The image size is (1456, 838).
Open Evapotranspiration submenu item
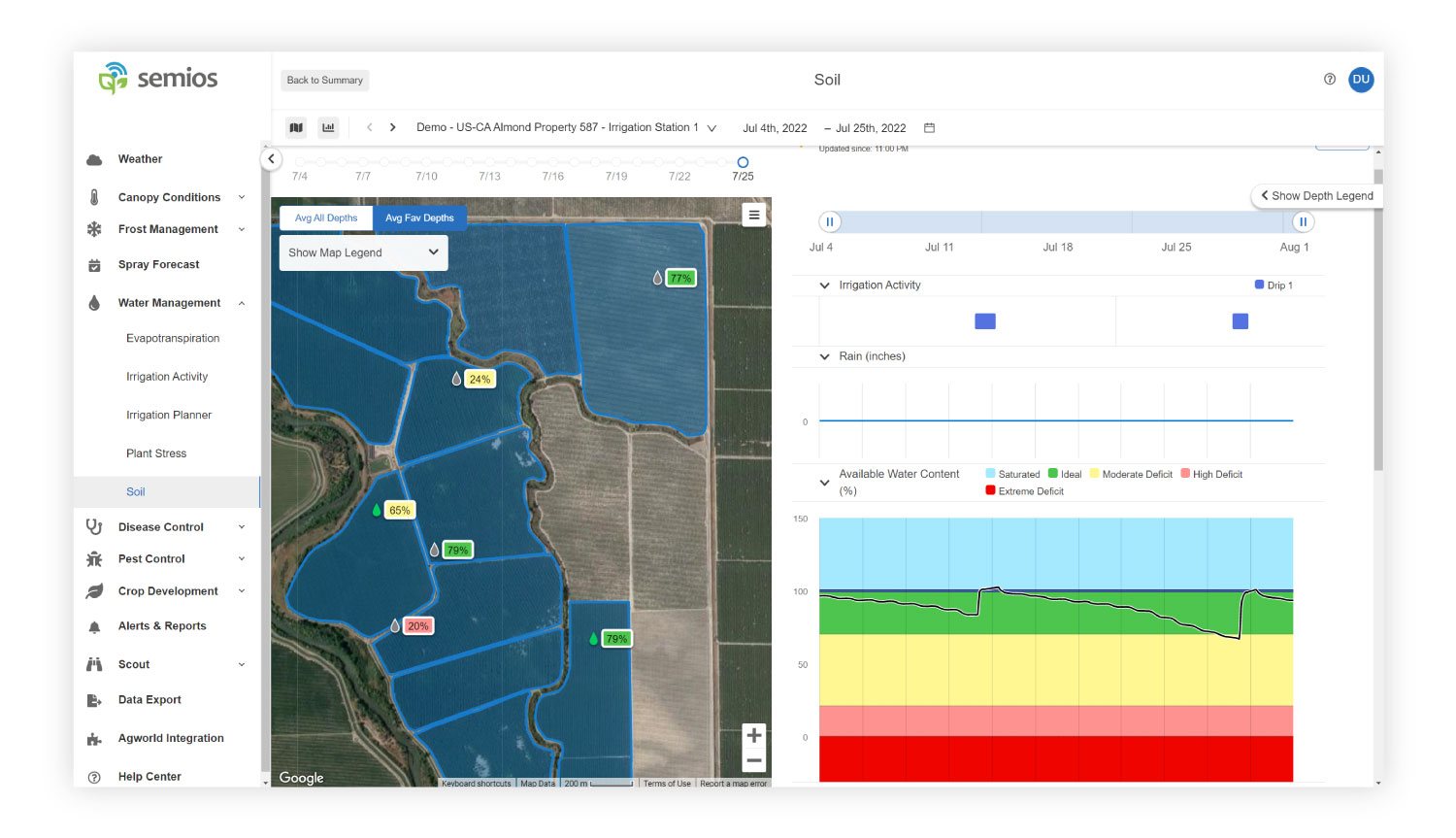pos(173,338)
